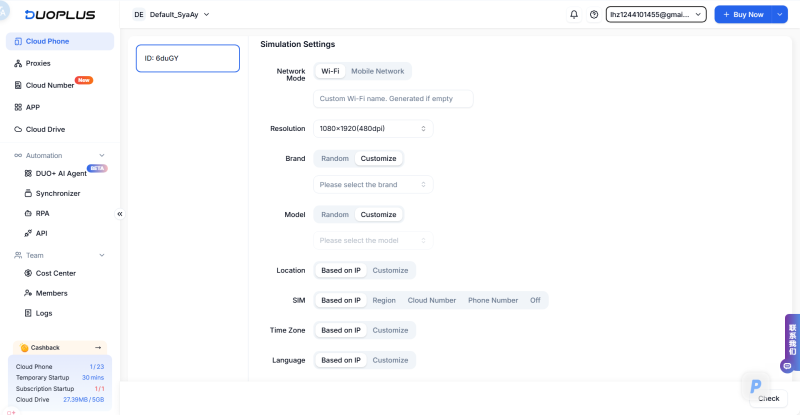Click the DuoPlus logo
Image resolution: width=800 pixels, height=415 pixels.
(x=60, y=15)
